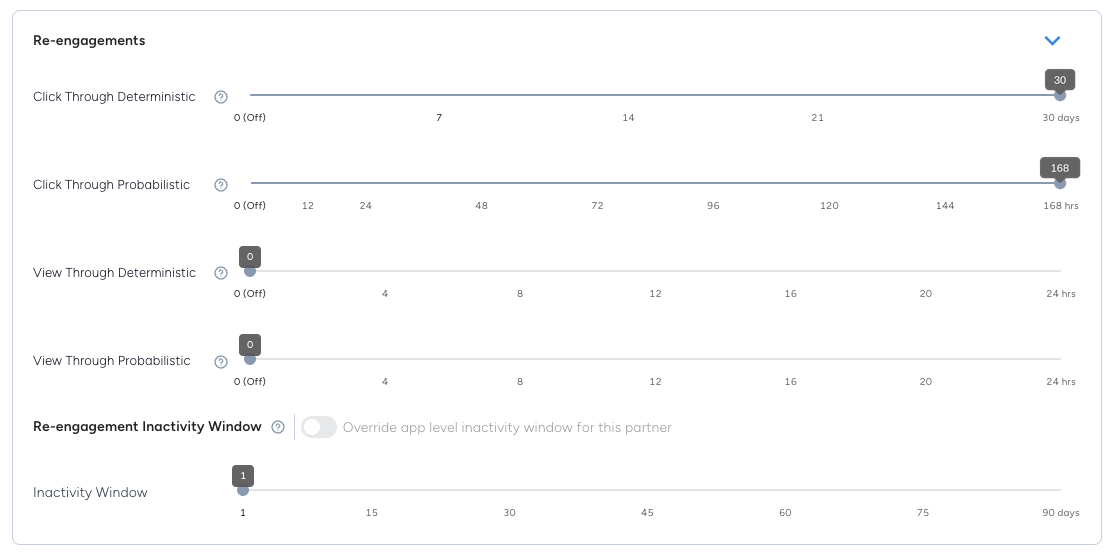Viewport: 1115px width, 556px height.
Task: Set View Through Deterministic to 12 hrs
Action: pos(655,271)
